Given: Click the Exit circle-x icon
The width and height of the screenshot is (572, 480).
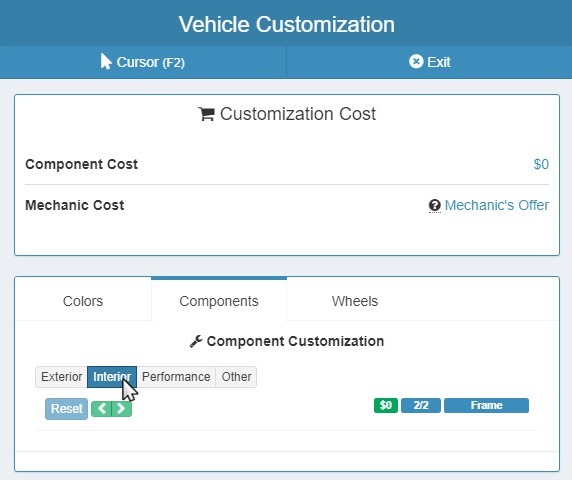Looking at the screenshot, I should (x=416, y=62).
